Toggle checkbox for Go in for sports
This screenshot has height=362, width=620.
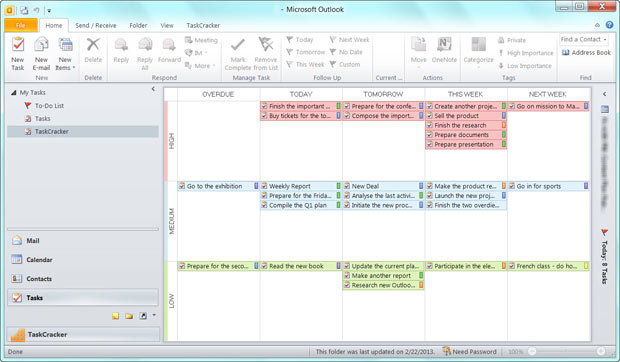512,186
